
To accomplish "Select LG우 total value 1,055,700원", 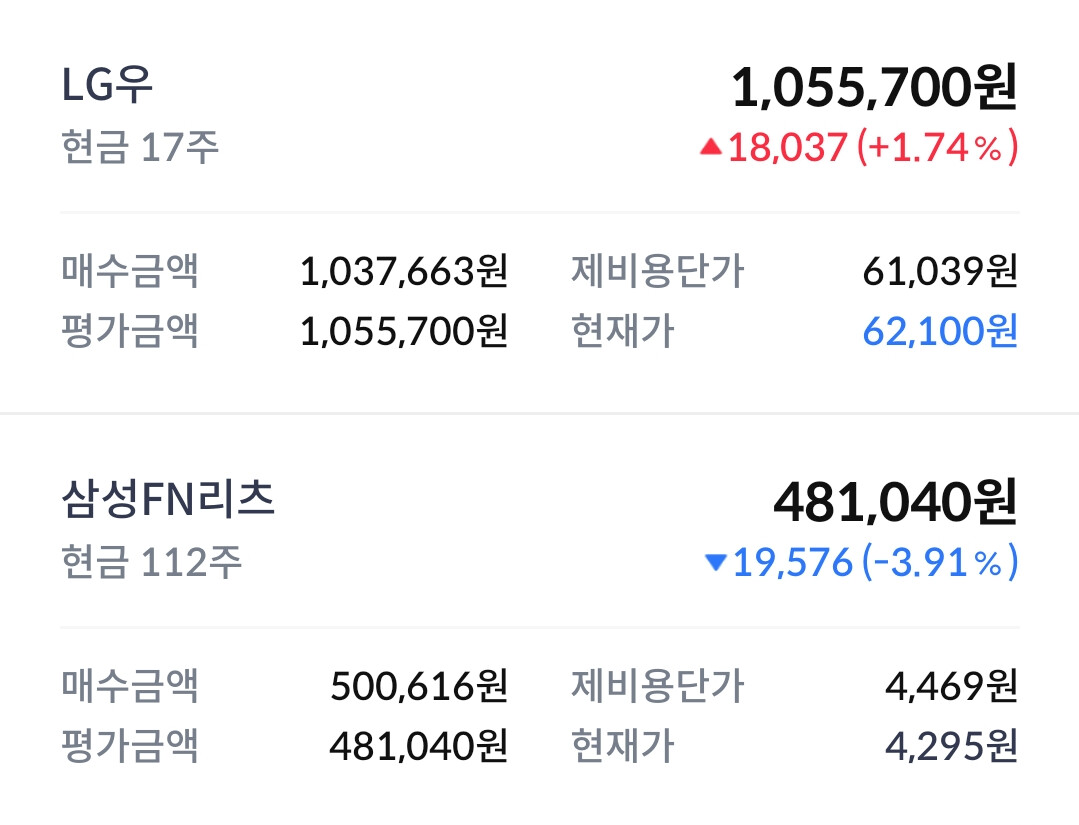I will [x=874, y=88].
